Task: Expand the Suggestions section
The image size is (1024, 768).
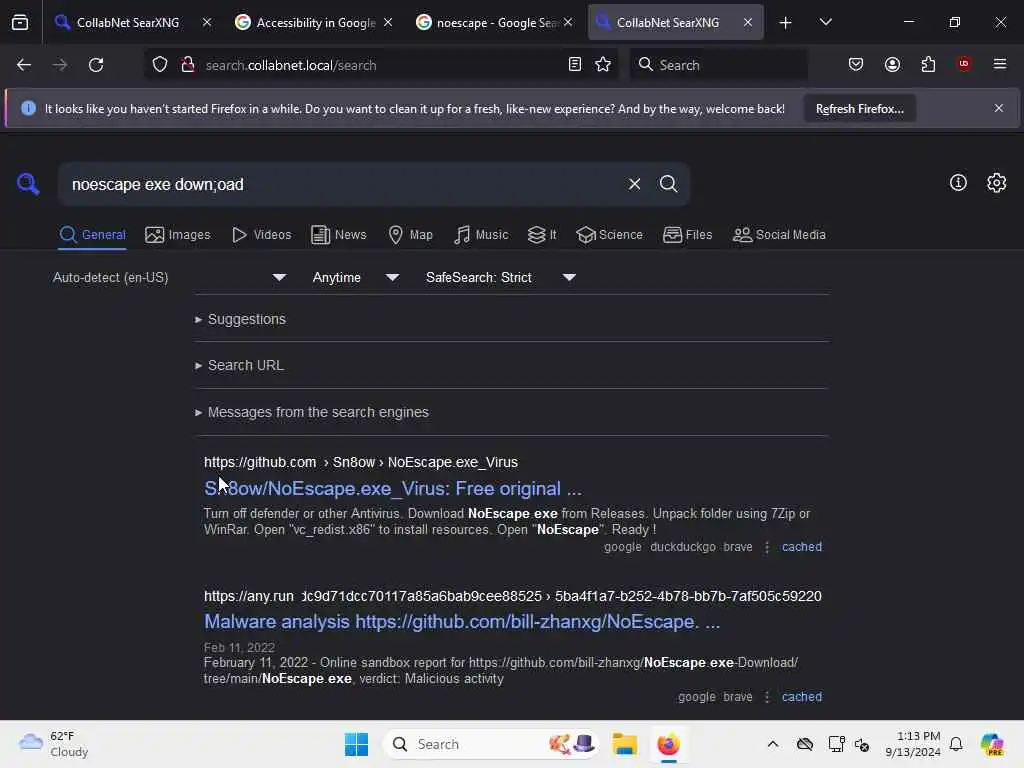Action: 240,319
